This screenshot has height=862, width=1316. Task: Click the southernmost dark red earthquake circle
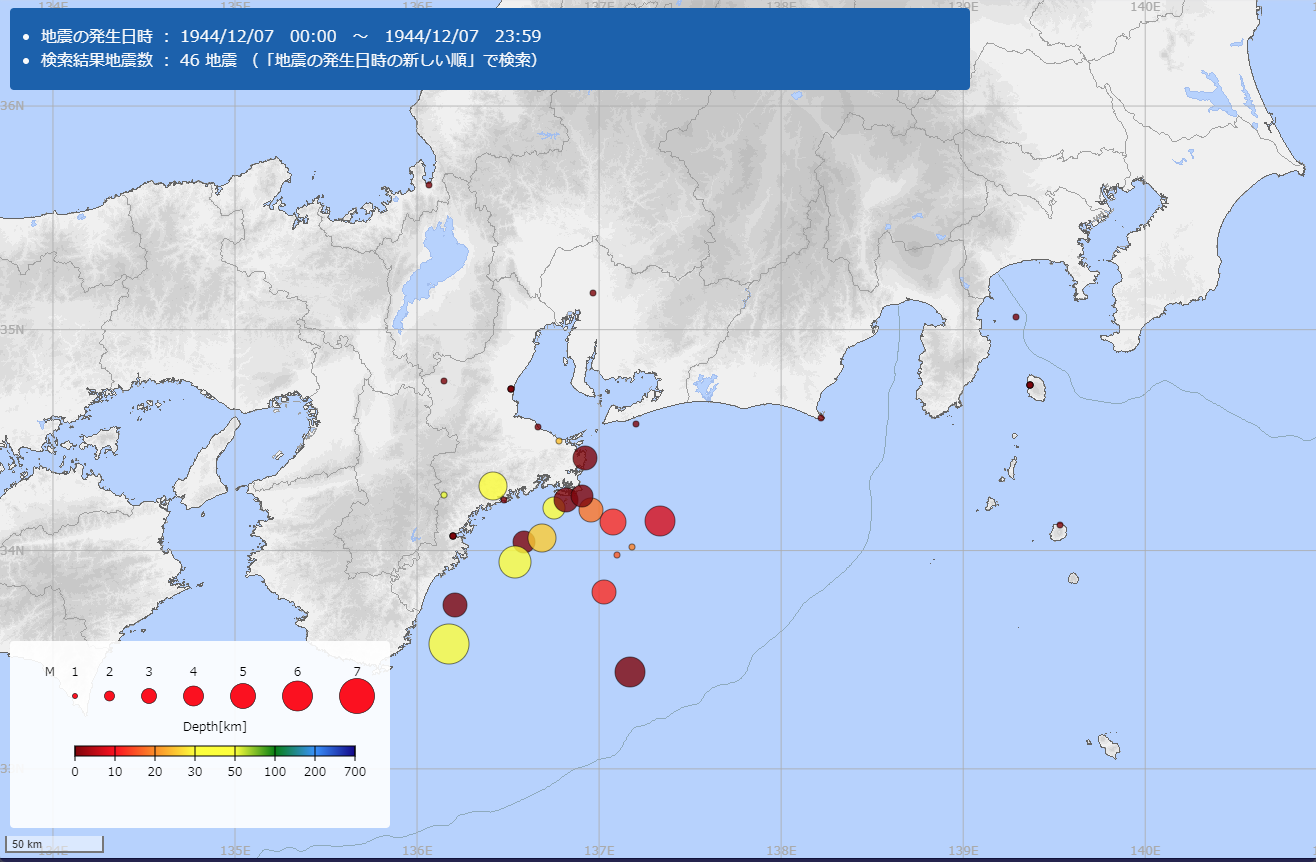[629, 671]
